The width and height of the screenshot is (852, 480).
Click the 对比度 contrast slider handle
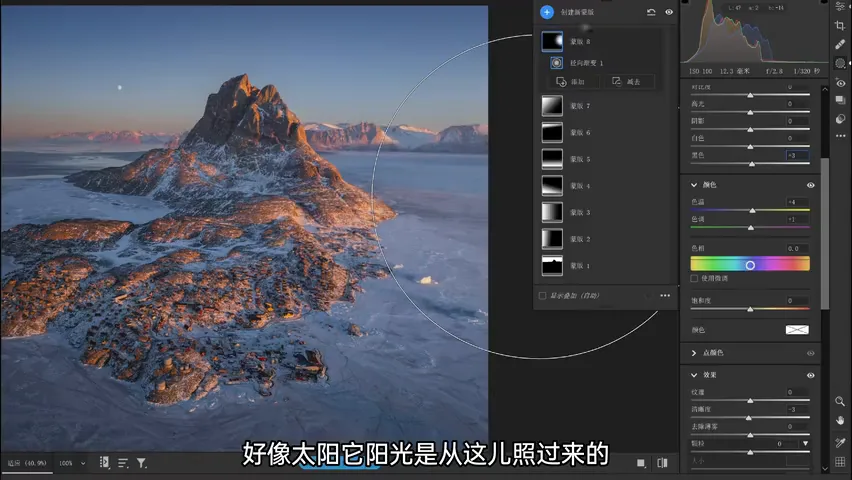750,95
